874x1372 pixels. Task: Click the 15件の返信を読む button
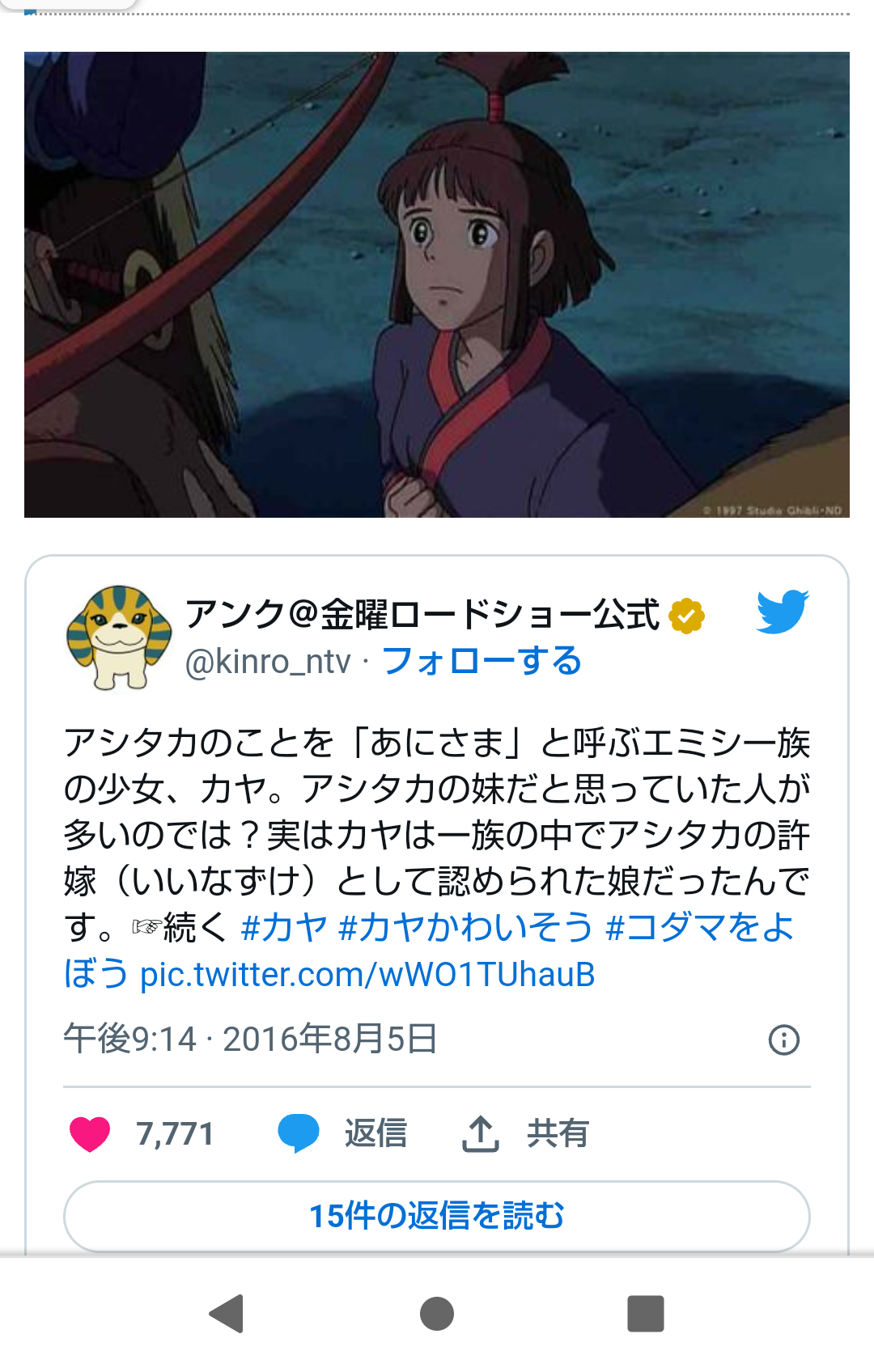(437, 1216)
